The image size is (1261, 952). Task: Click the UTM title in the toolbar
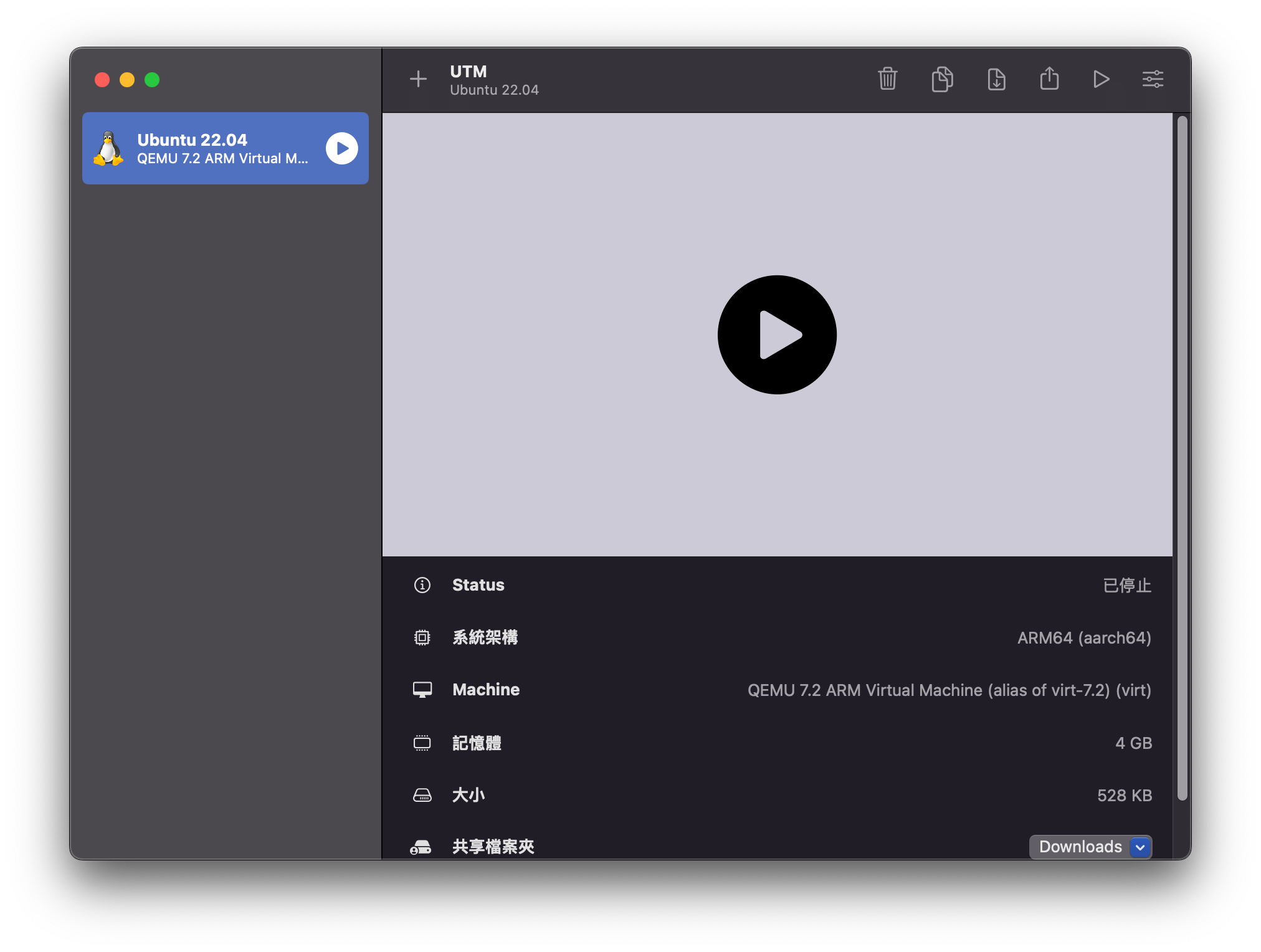[x=469, y=70]
